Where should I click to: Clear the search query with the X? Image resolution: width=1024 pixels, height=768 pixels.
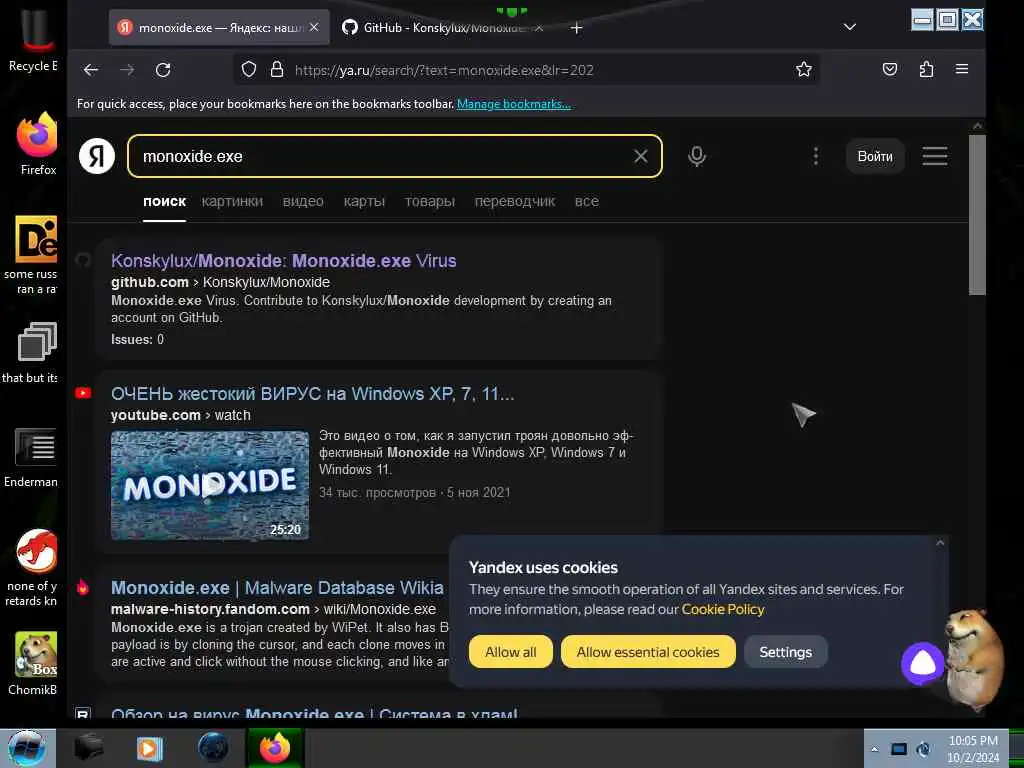coord(641,156)
